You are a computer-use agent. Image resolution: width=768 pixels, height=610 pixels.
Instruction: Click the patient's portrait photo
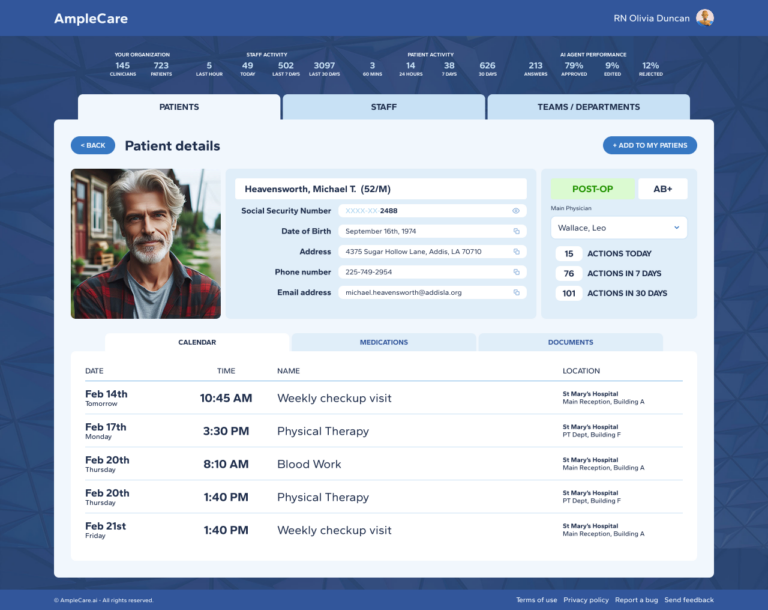[x=146, y=244]
